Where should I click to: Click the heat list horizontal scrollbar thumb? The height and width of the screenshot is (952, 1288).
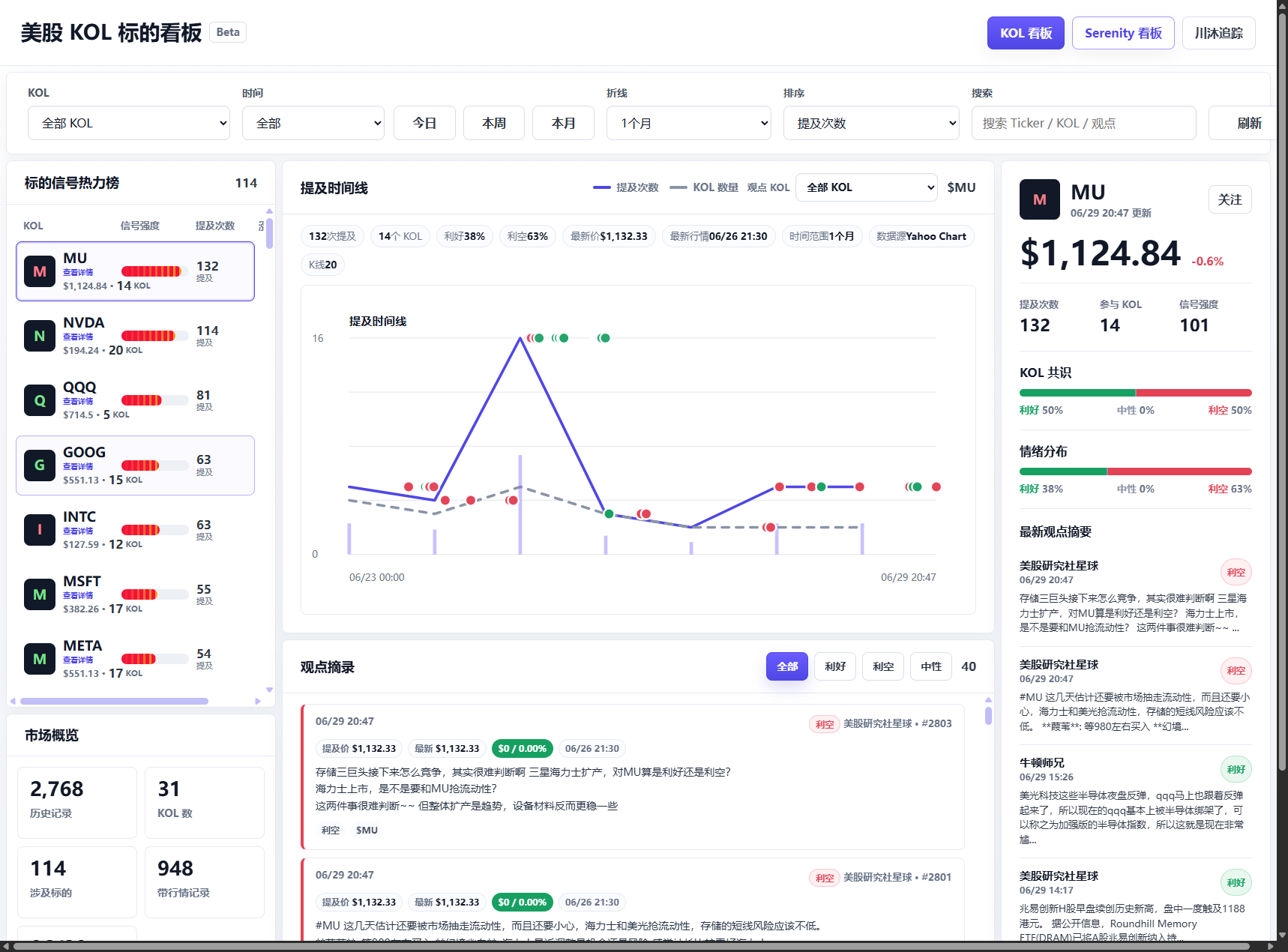point(114,702)
